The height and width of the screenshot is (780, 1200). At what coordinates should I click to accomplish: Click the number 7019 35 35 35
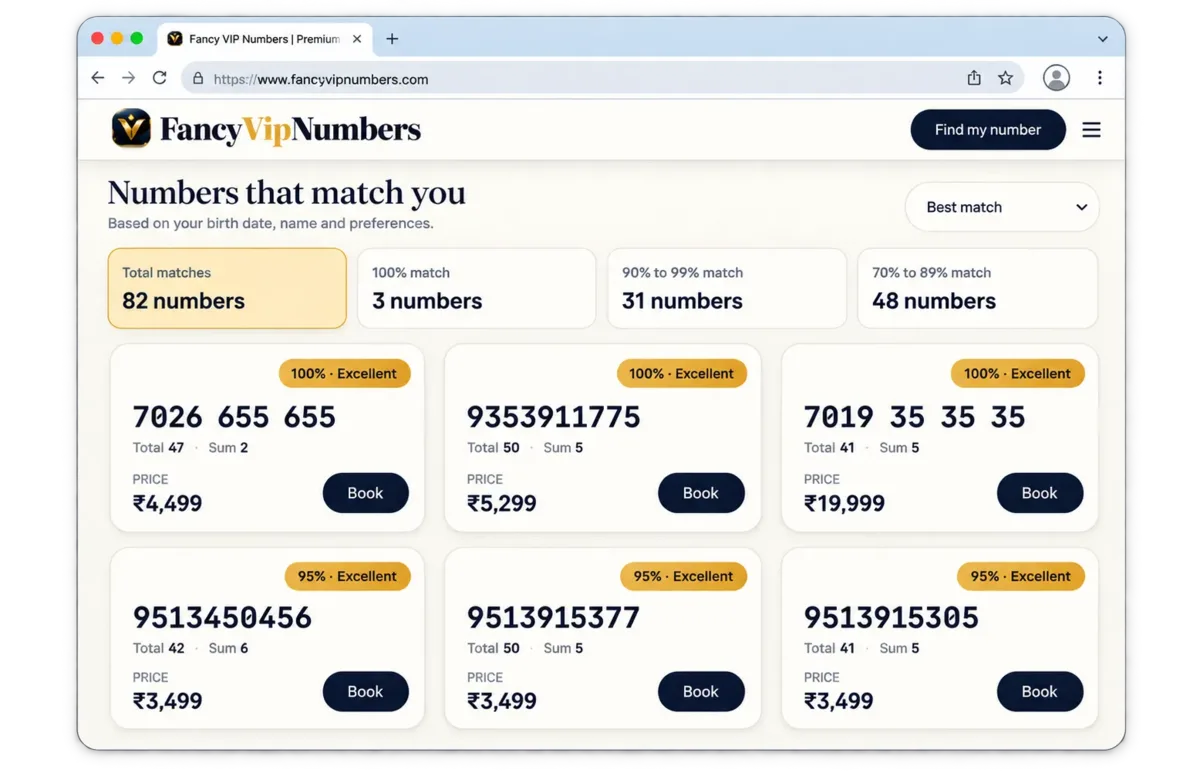[915, 417]
